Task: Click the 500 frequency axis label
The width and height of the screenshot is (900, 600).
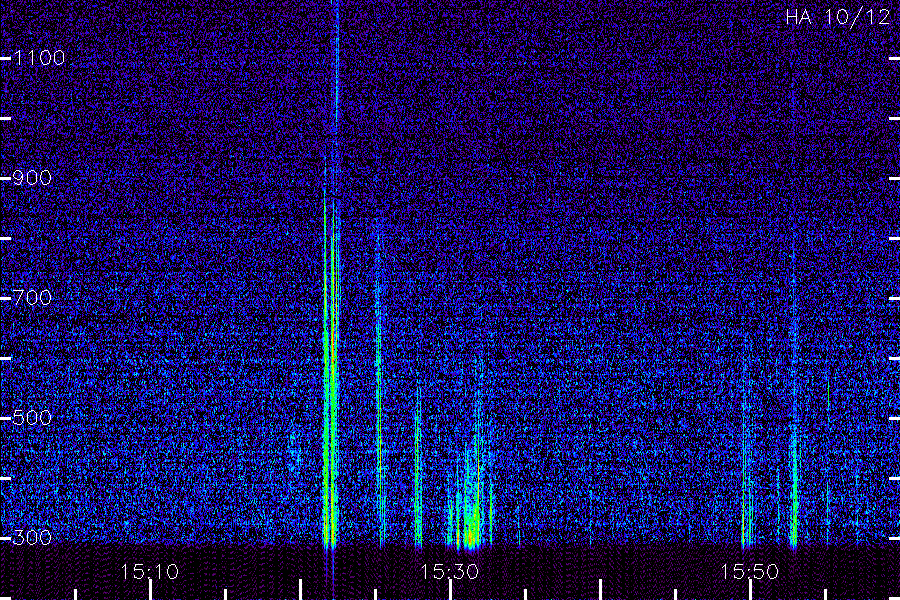Action: (32, 418)
